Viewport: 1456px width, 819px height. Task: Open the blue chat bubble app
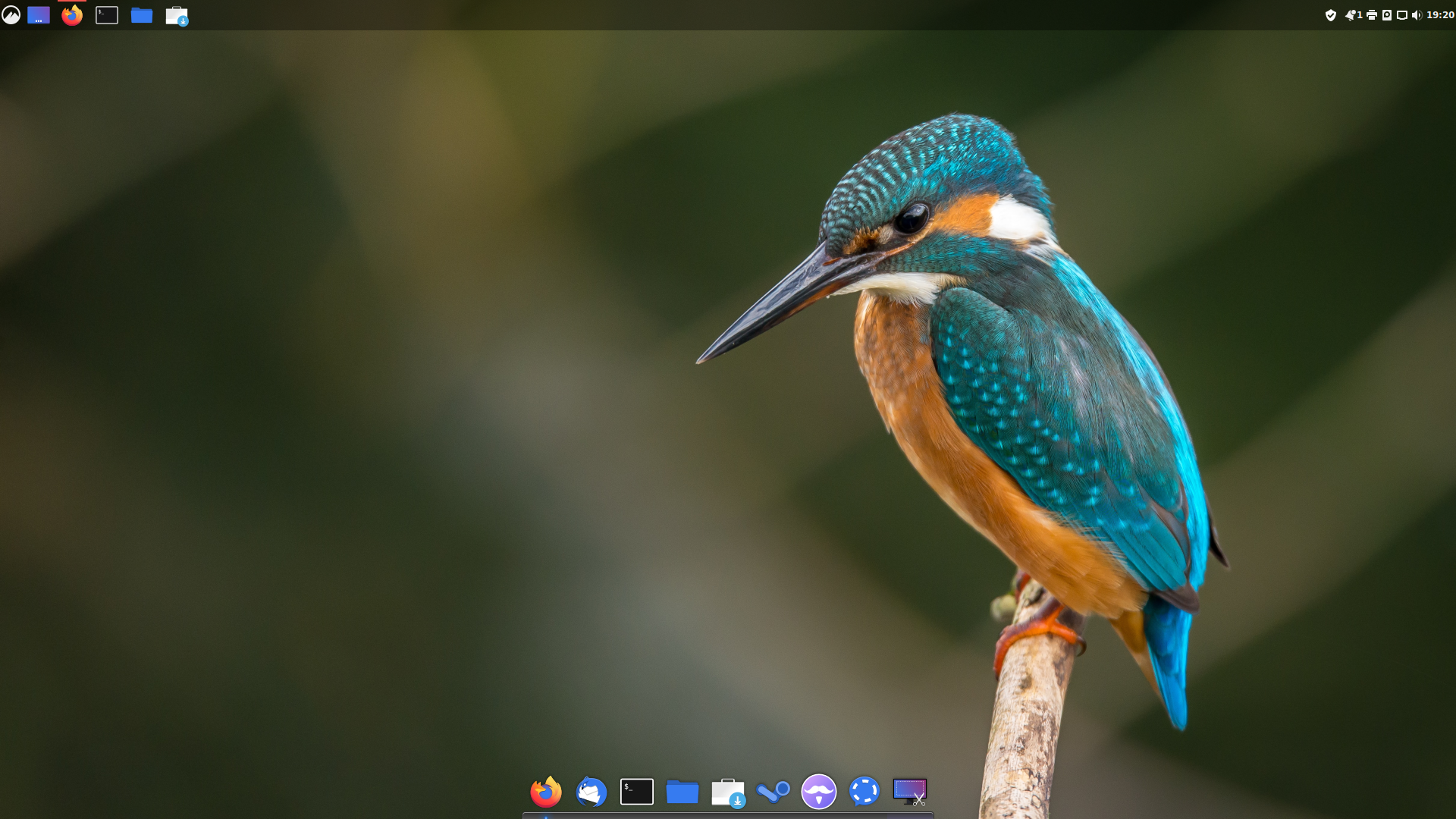tap(864, 792)
